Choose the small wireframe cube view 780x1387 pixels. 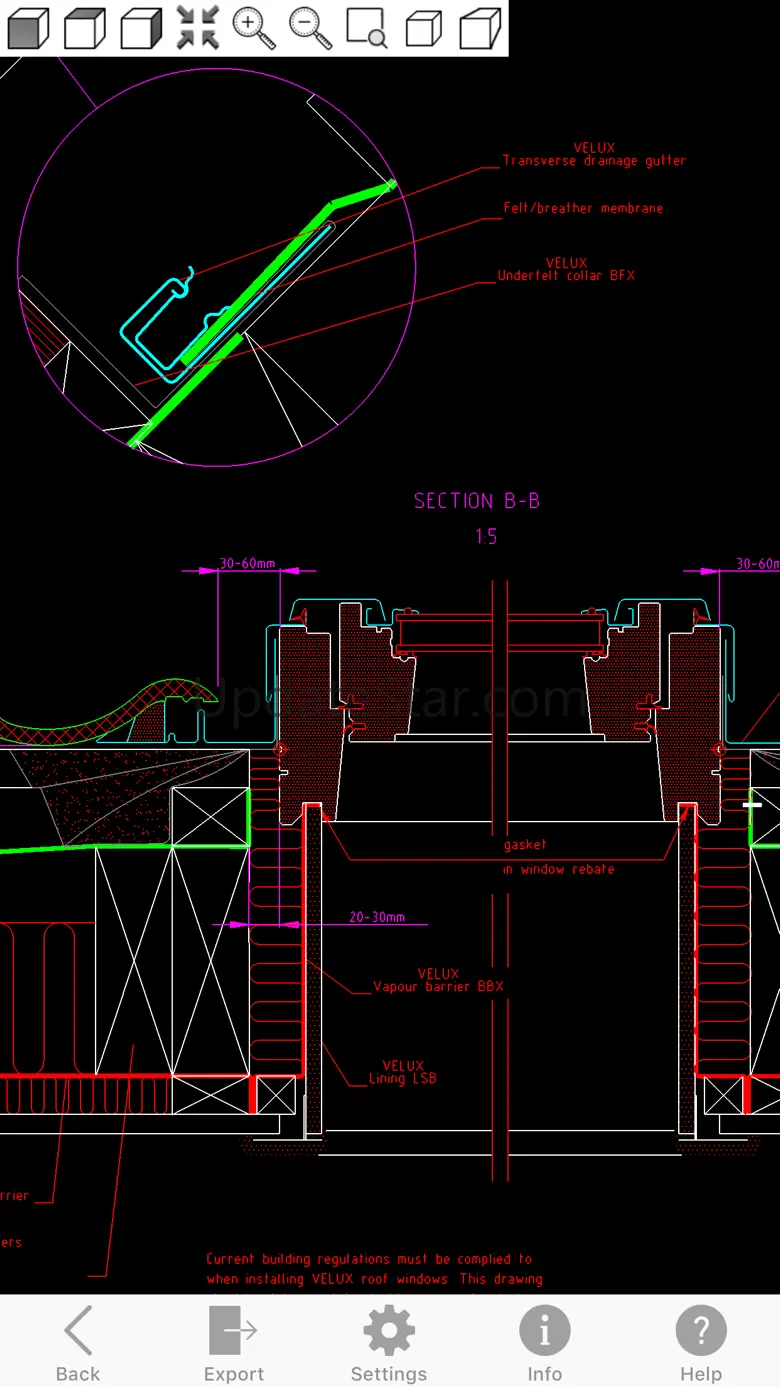(x=424, y=28)
